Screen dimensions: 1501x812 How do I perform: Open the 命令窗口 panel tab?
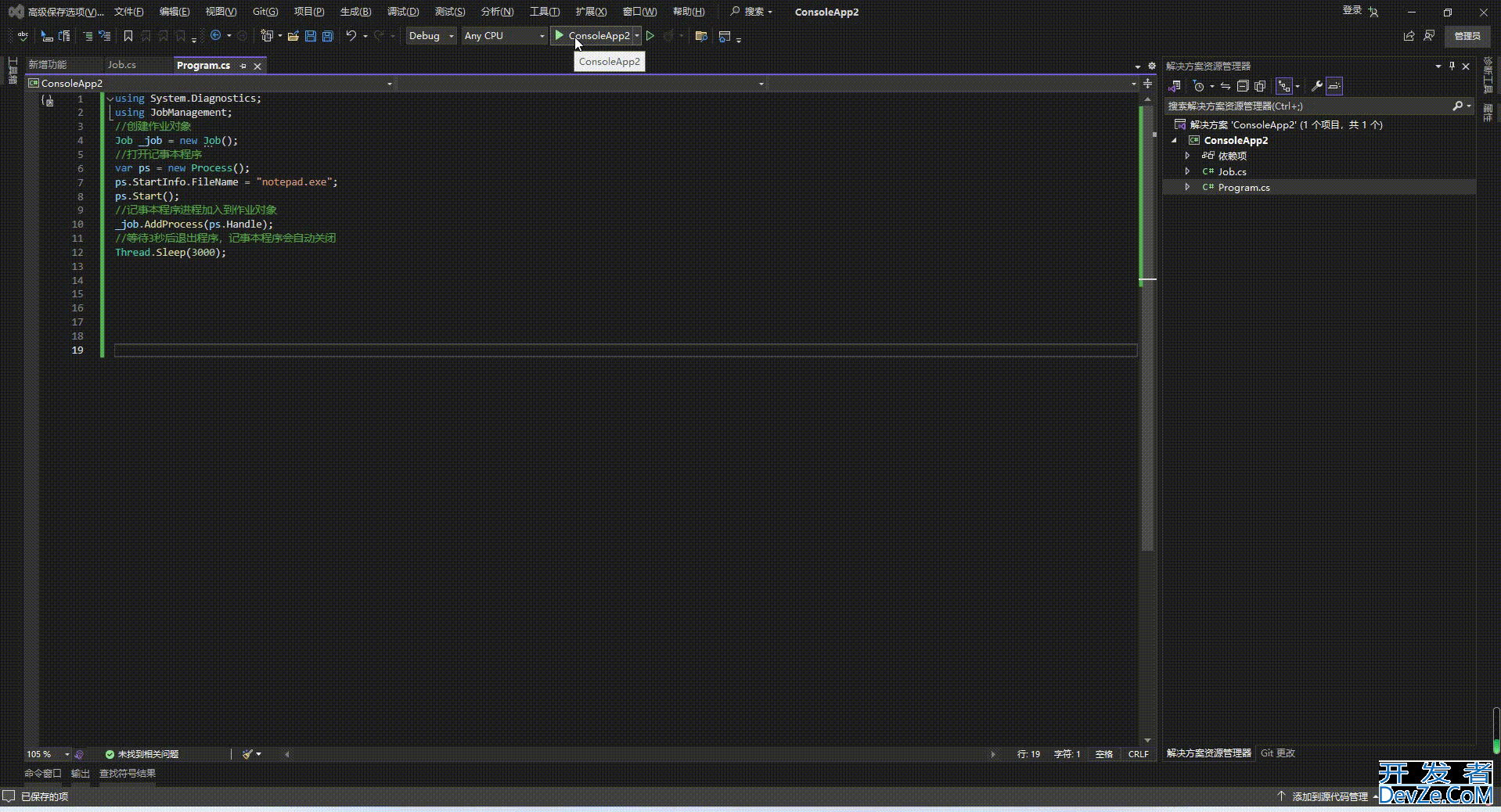(x=43, y=773)
